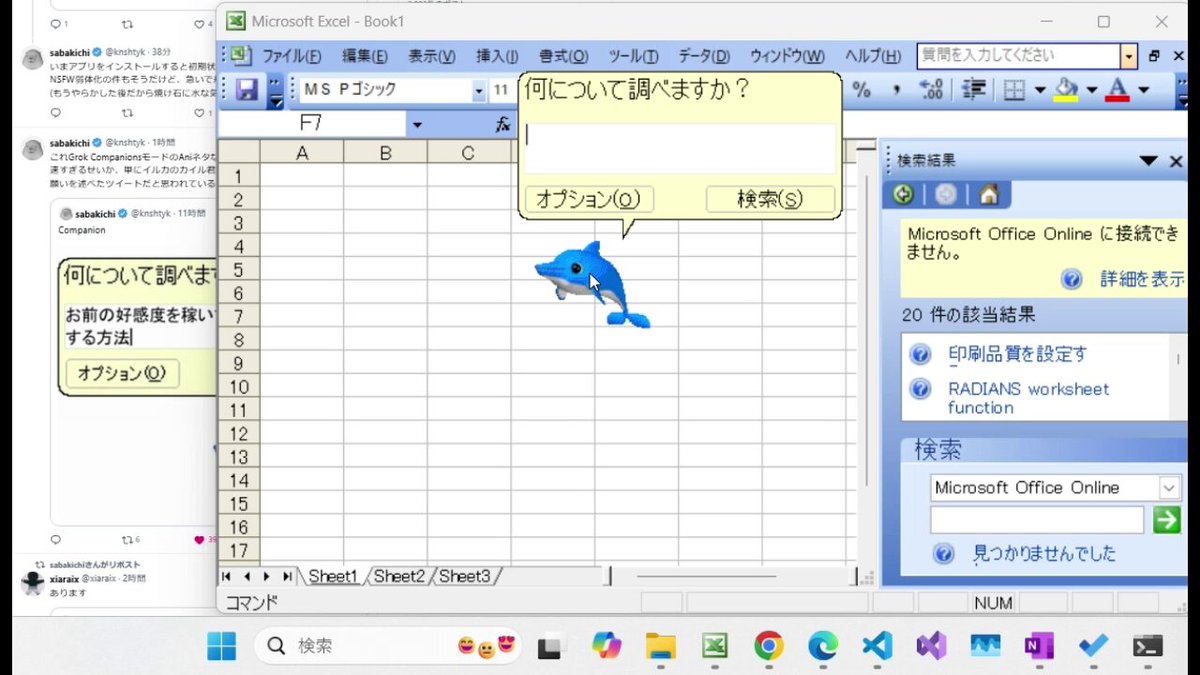Image resolution: width=1200 pixels, height=675 pixels.
Task: Click the Home icon in search results pane
Action: pos(989,194)
